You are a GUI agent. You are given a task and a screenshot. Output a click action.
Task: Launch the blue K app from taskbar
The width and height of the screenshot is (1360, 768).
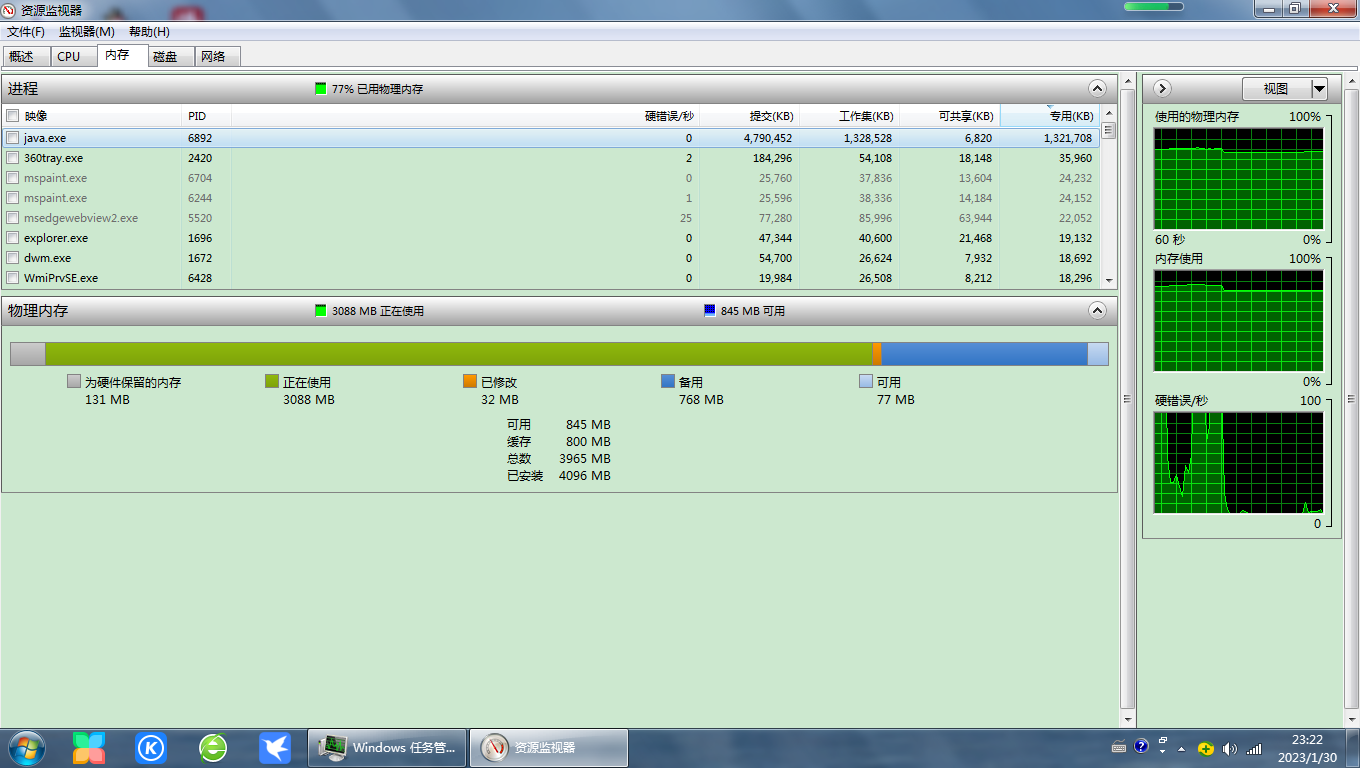(x=151, y=747)
